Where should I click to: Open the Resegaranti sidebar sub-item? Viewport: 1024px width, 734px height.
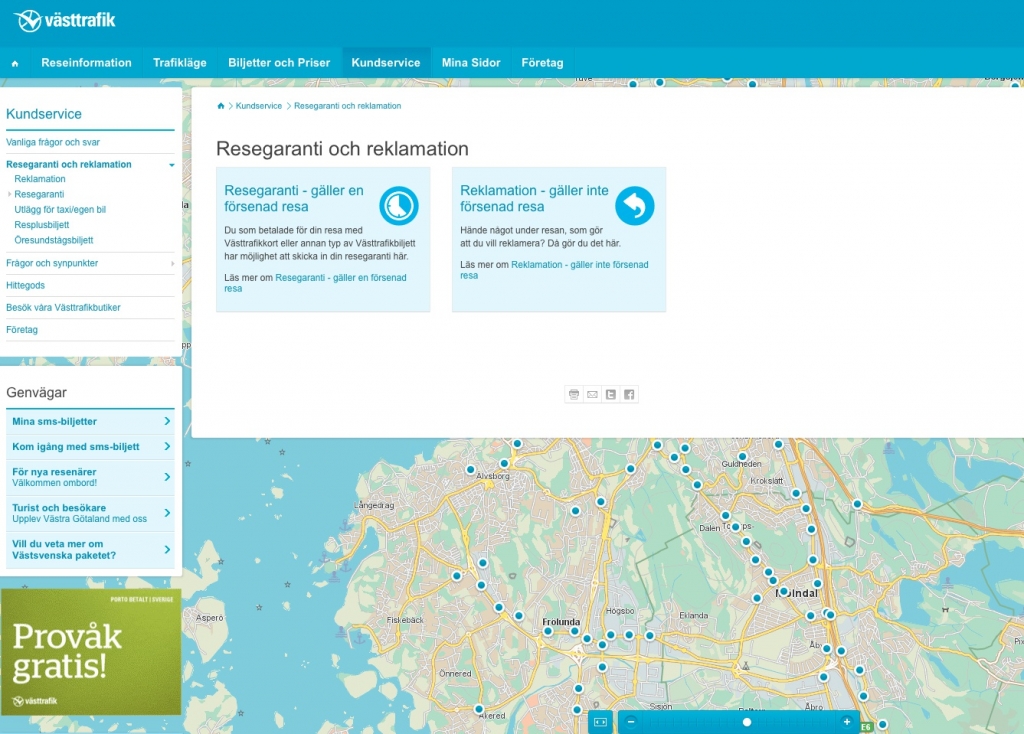click(39, 195)
